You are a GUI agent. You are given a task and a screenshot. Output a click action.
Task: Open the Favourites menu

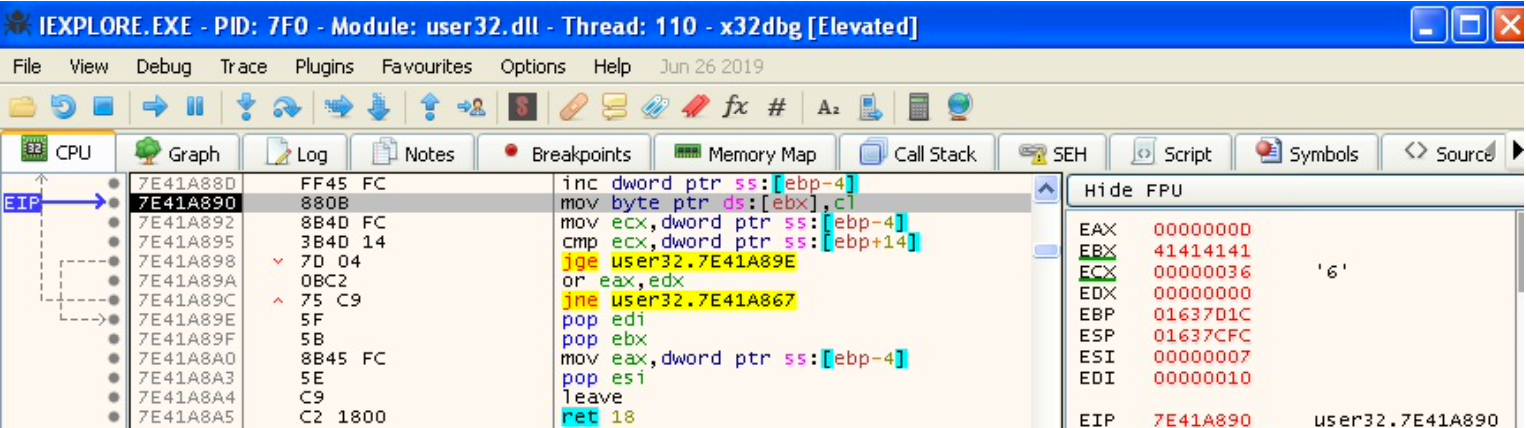(427, 67)
